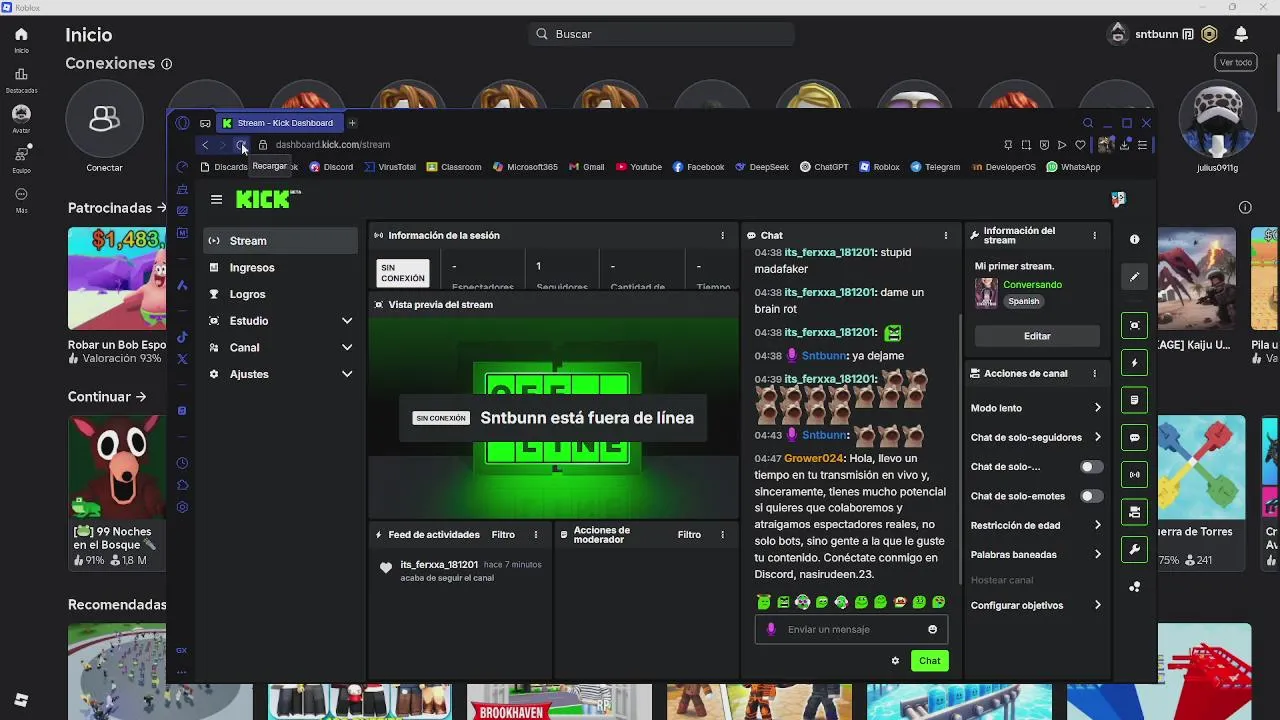Open Información del stream options menu
The width and height of the screenshot is (1280, 720).
click(x=1094, y=235)
